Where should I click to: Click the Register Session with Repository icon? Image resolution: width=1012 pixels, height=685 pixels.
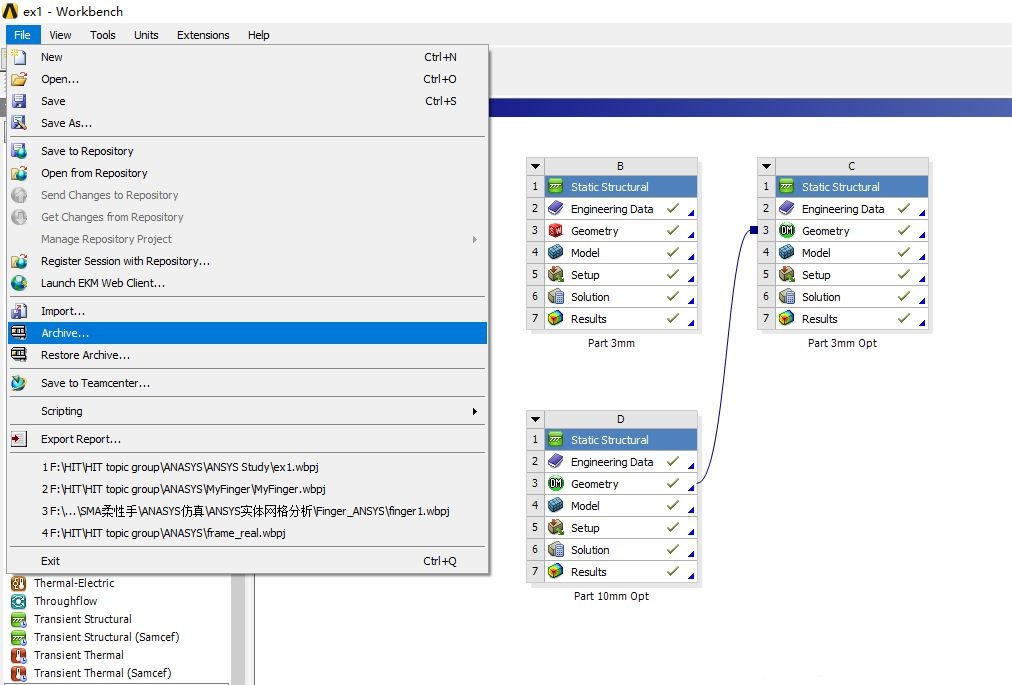[x=19, y=261]
